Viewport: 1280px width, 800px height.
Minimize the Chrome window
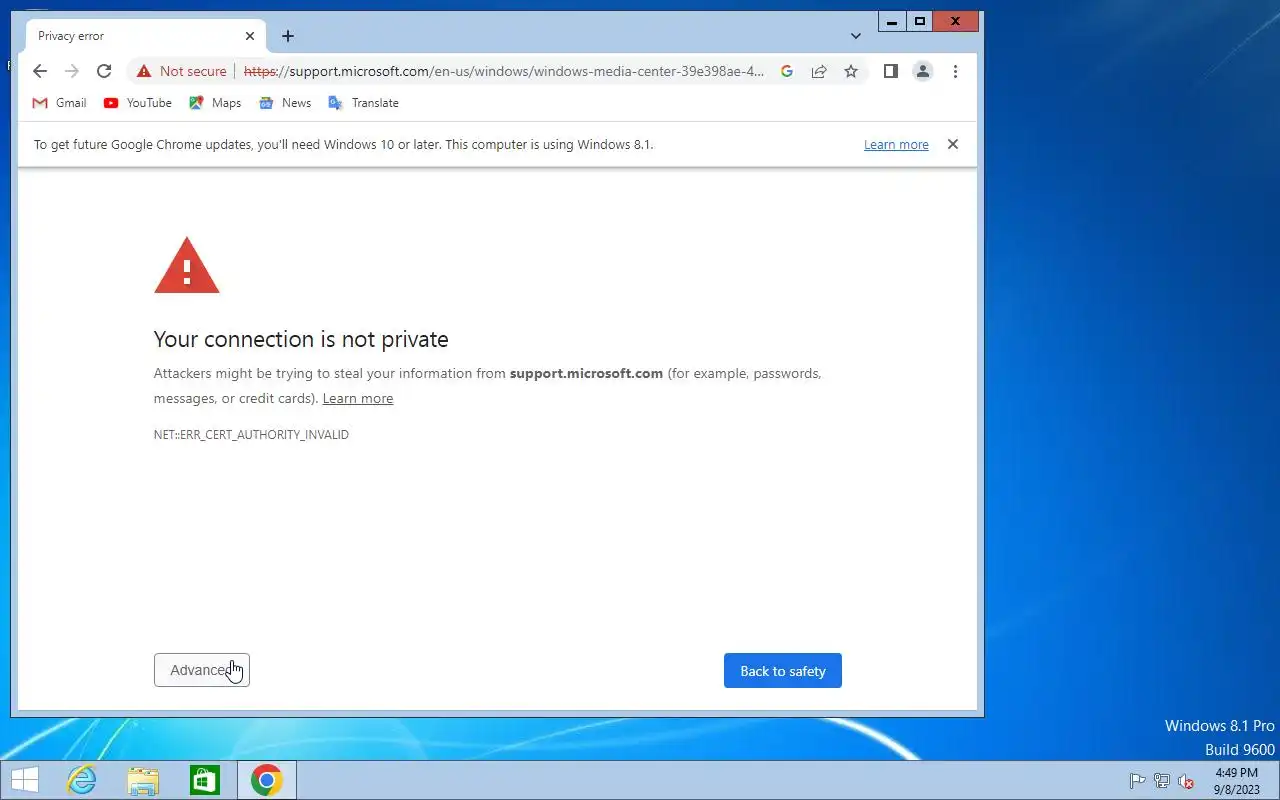point(892,21)
